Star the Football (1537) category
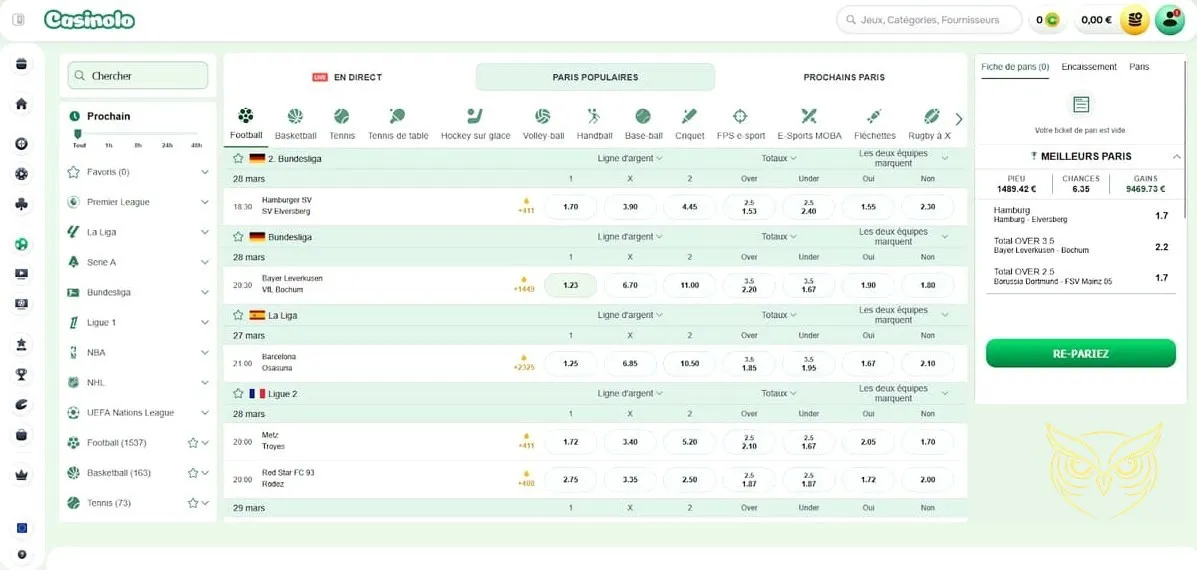1197x570 pixels. (193, 443)
